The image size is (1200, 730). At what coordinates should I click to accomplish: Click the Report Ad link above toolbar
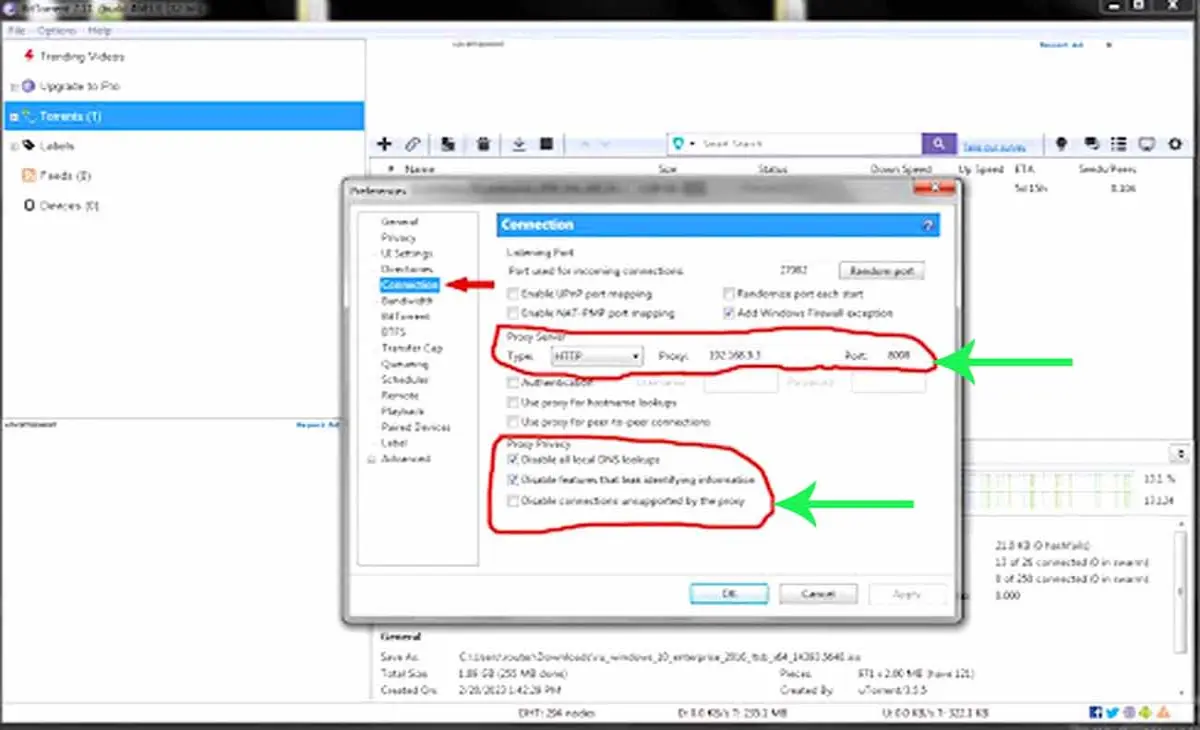pyautogui.click(x=1061, y=45)
